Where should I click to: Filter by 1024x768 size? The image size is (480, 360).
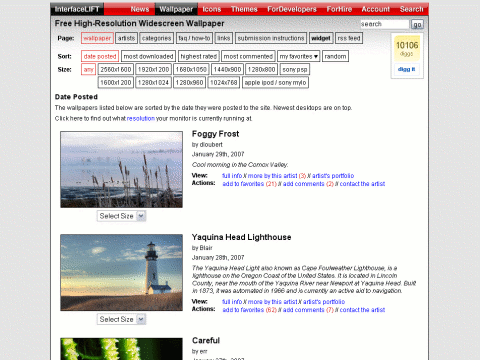coord(224,82)
